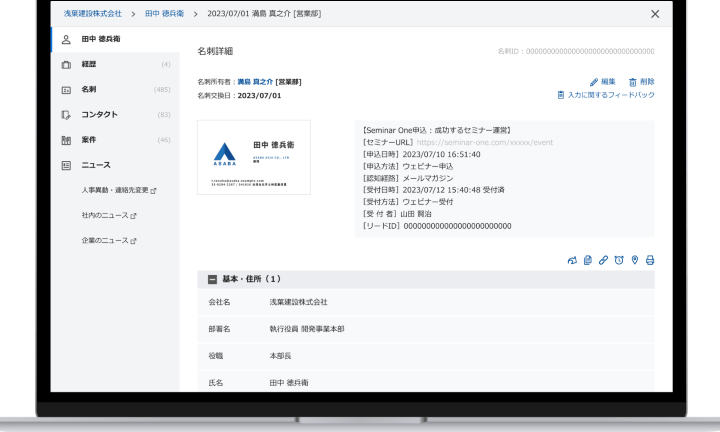Click the printer icon
720x432 pixels.
click(650, 260)
